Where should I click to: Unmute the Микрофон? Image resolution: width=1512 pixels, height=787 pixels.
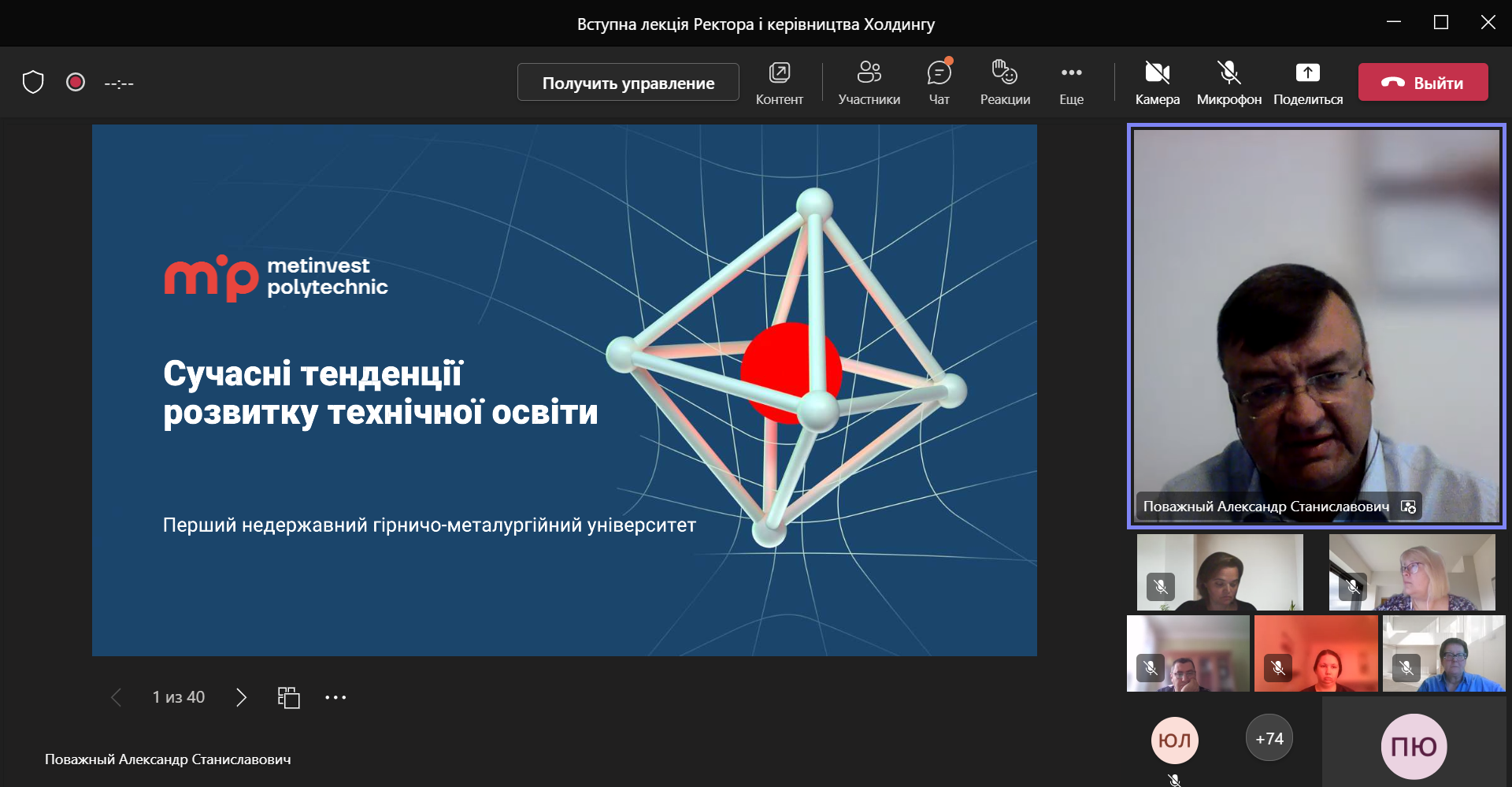1228,82
